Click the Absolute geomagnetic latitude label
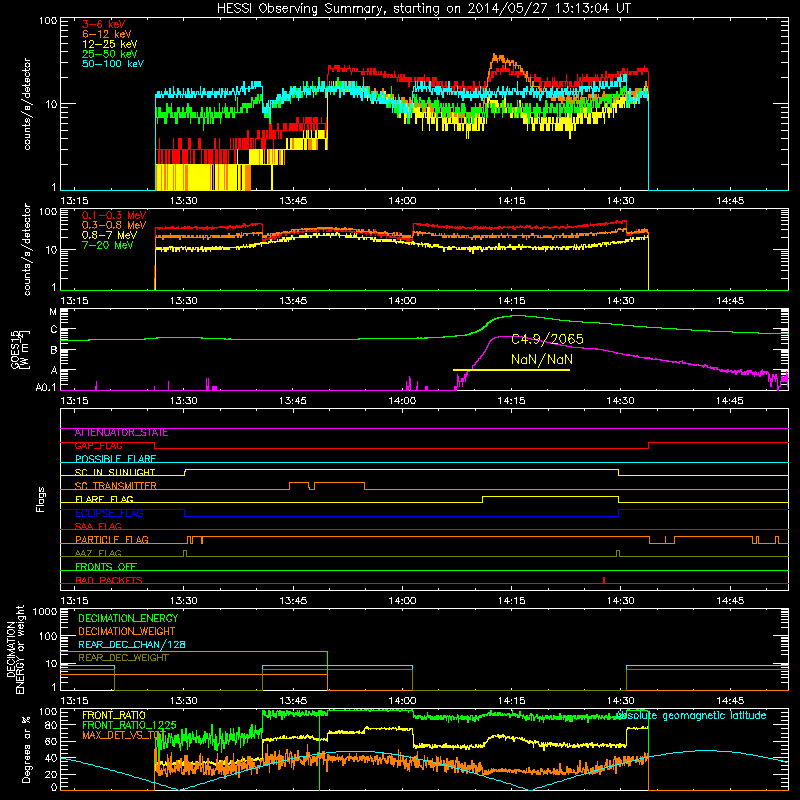This screenshot has width=800, height=800. point(691,716)
